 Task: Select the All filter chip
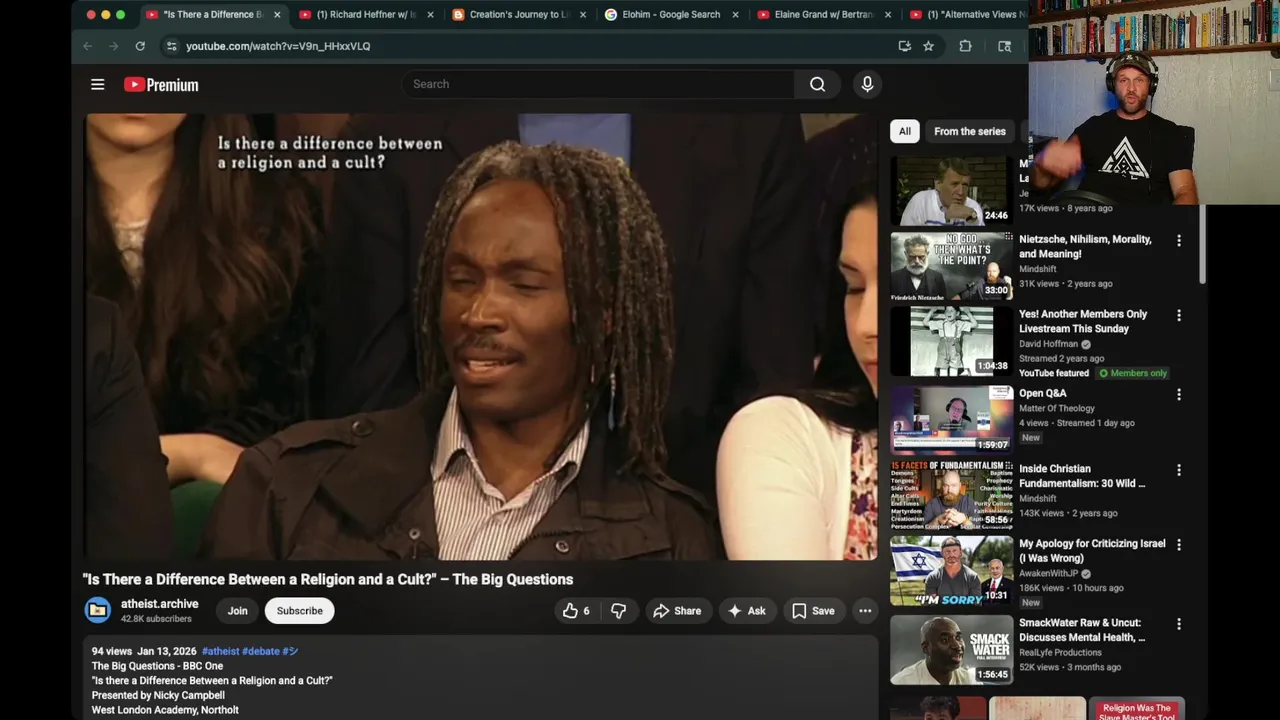904,131
